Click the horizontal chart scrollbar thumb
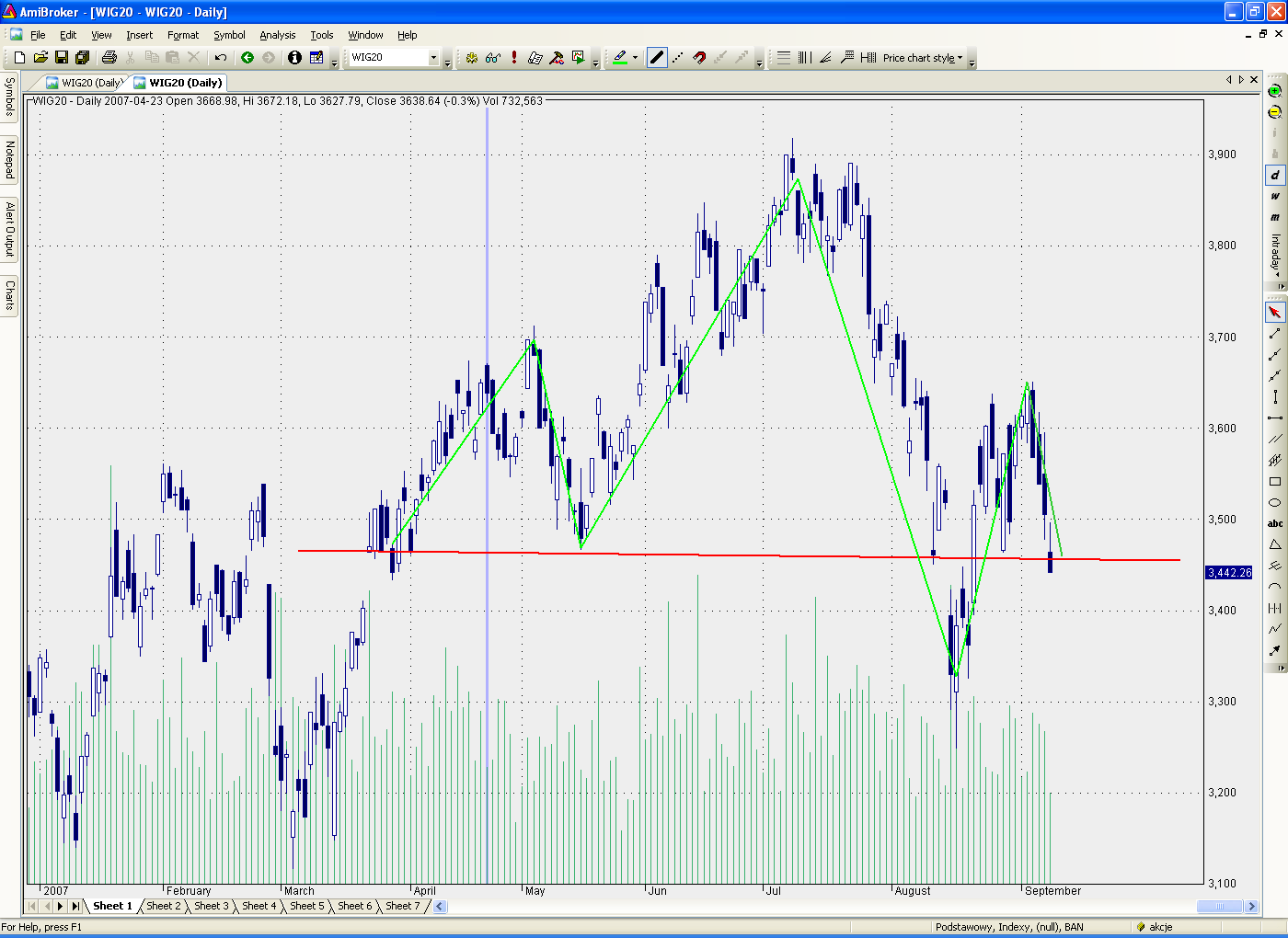This screenshot has width=1288, height=938. click(x=1220, y=906)
